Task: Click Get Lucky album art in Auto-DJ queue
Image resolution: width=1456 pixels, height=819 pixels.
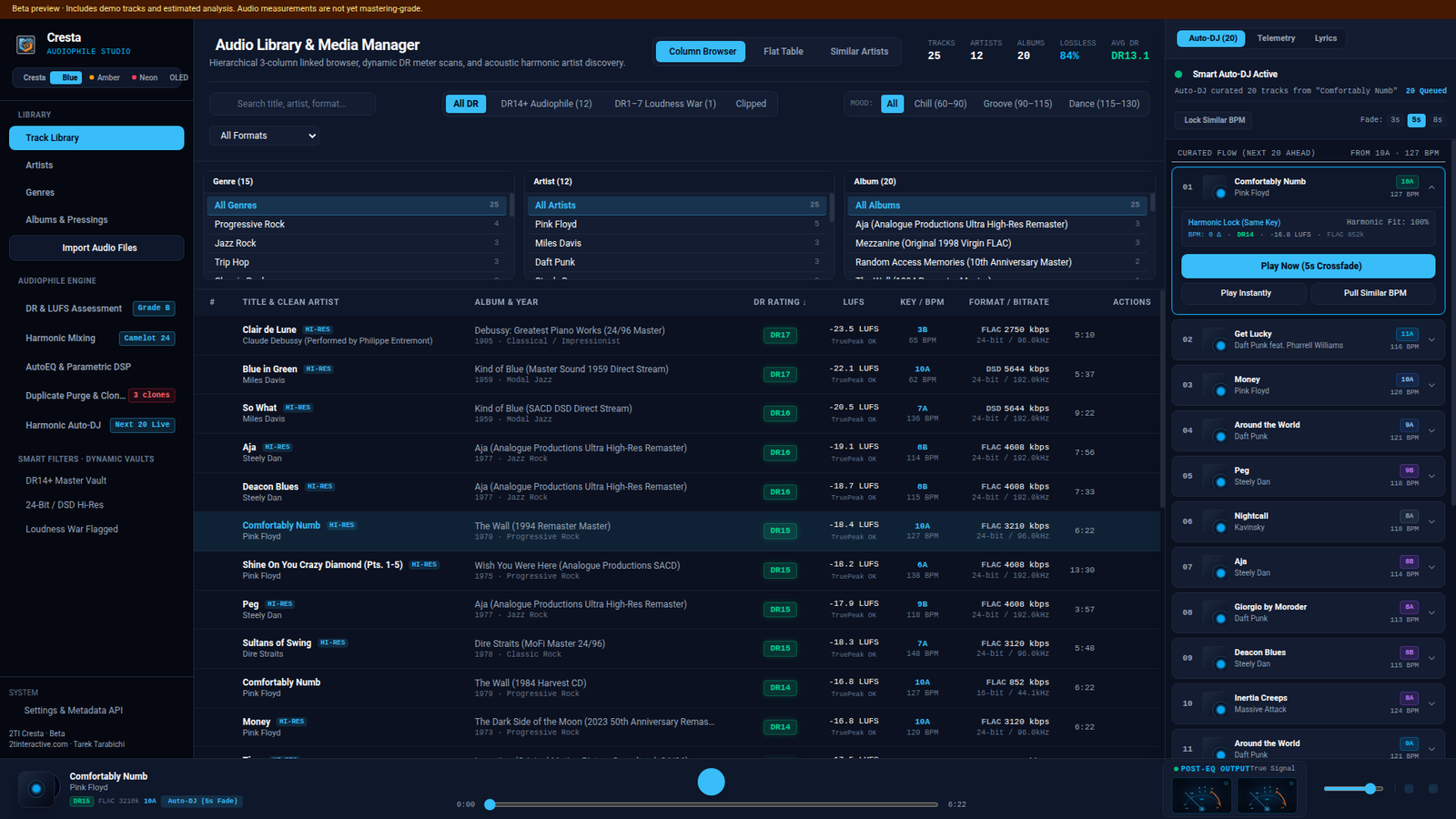Action: click(1215, 339)
